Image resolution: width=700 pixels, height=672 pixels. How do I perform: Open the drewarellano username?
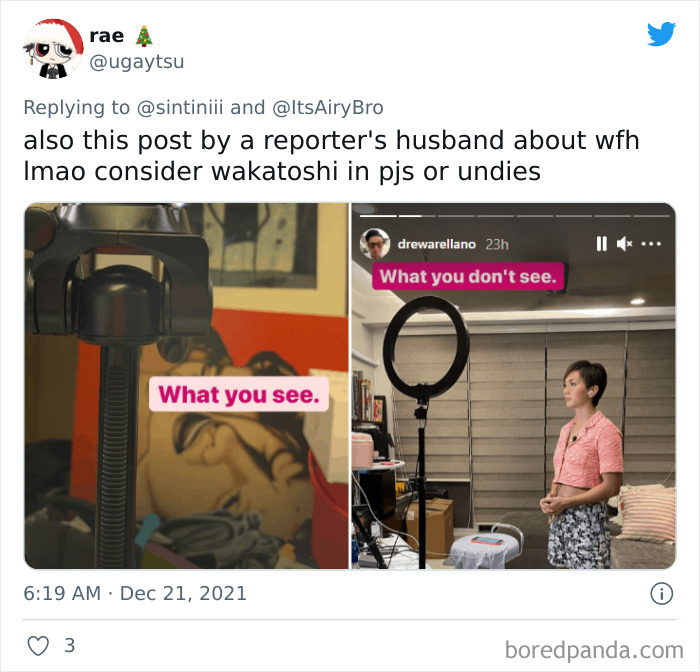pyautogui.click(x=436, y=244)
